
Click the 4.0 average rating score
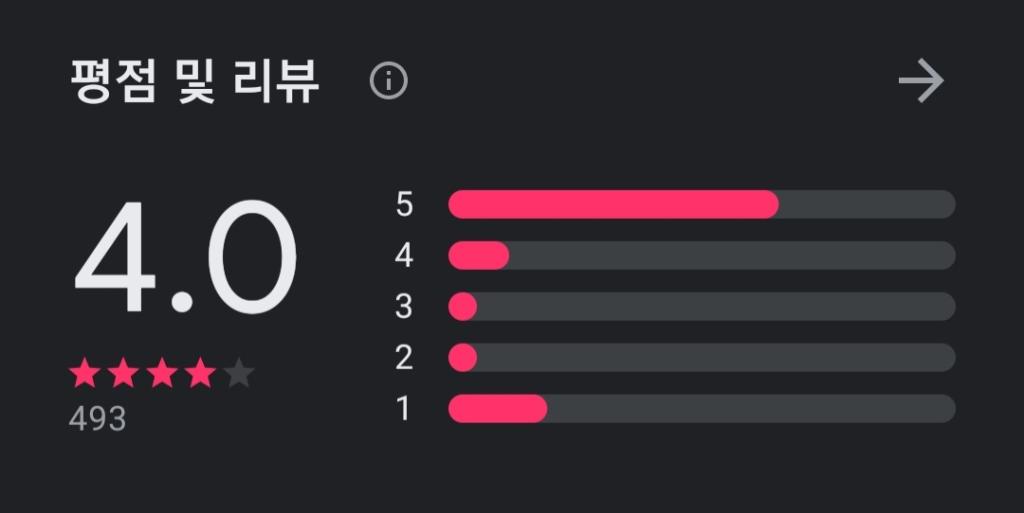(186, 257)
